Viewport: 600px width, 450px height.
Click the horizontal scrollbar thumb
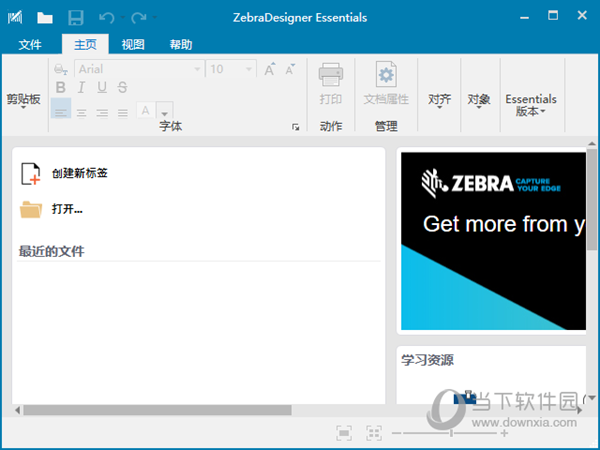pos(157,410)
